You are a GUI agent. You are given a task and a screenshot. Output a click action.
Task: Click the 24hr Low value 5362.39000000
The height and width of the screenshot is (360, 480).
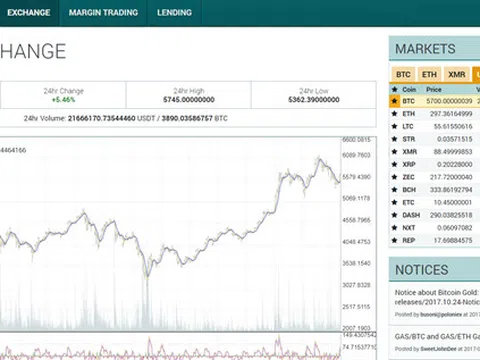[x=314, y=100]
